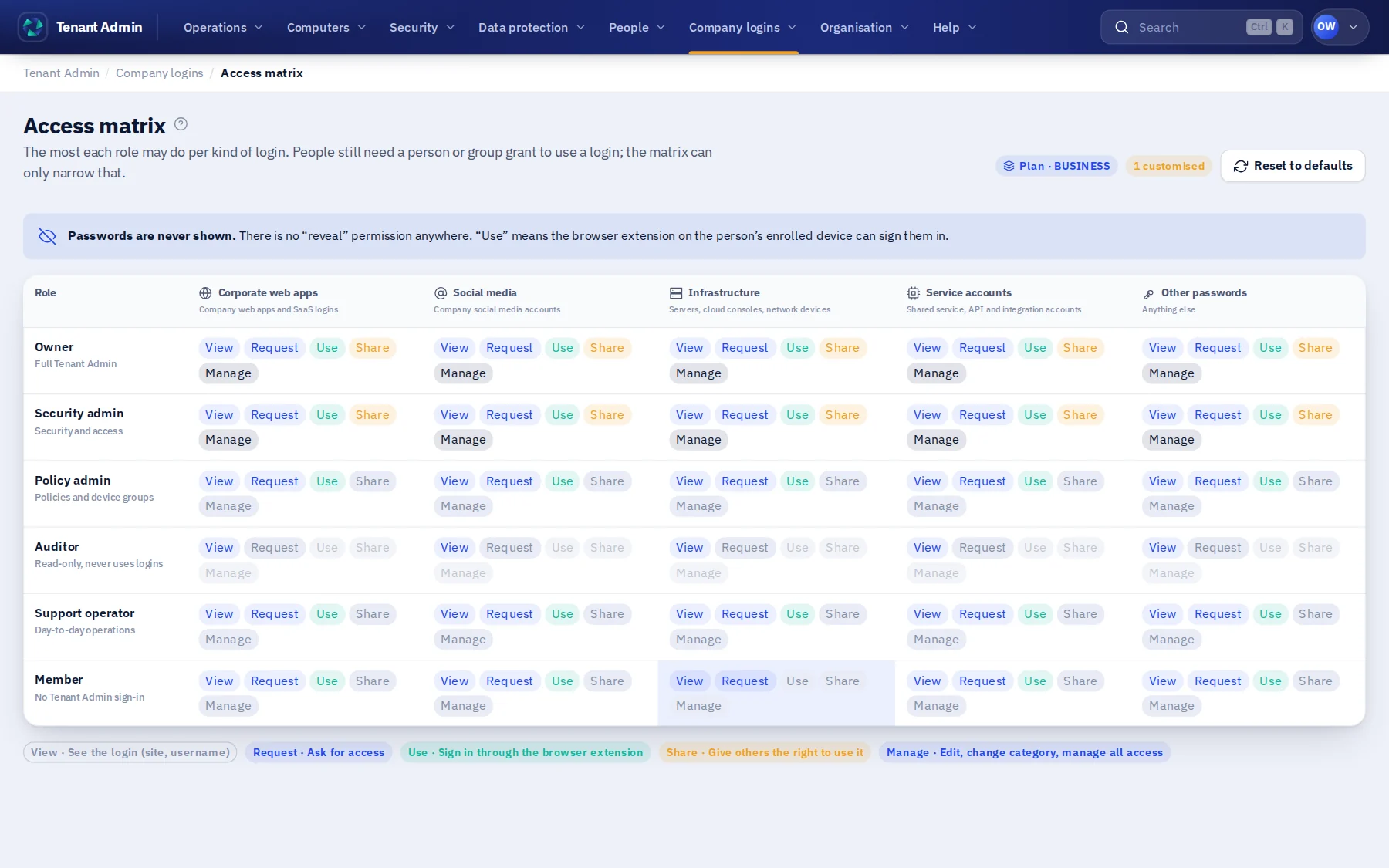Toggle View for Support operator Other passwords
This screenshot has width=1389, height=868.
coord(1162,614)
